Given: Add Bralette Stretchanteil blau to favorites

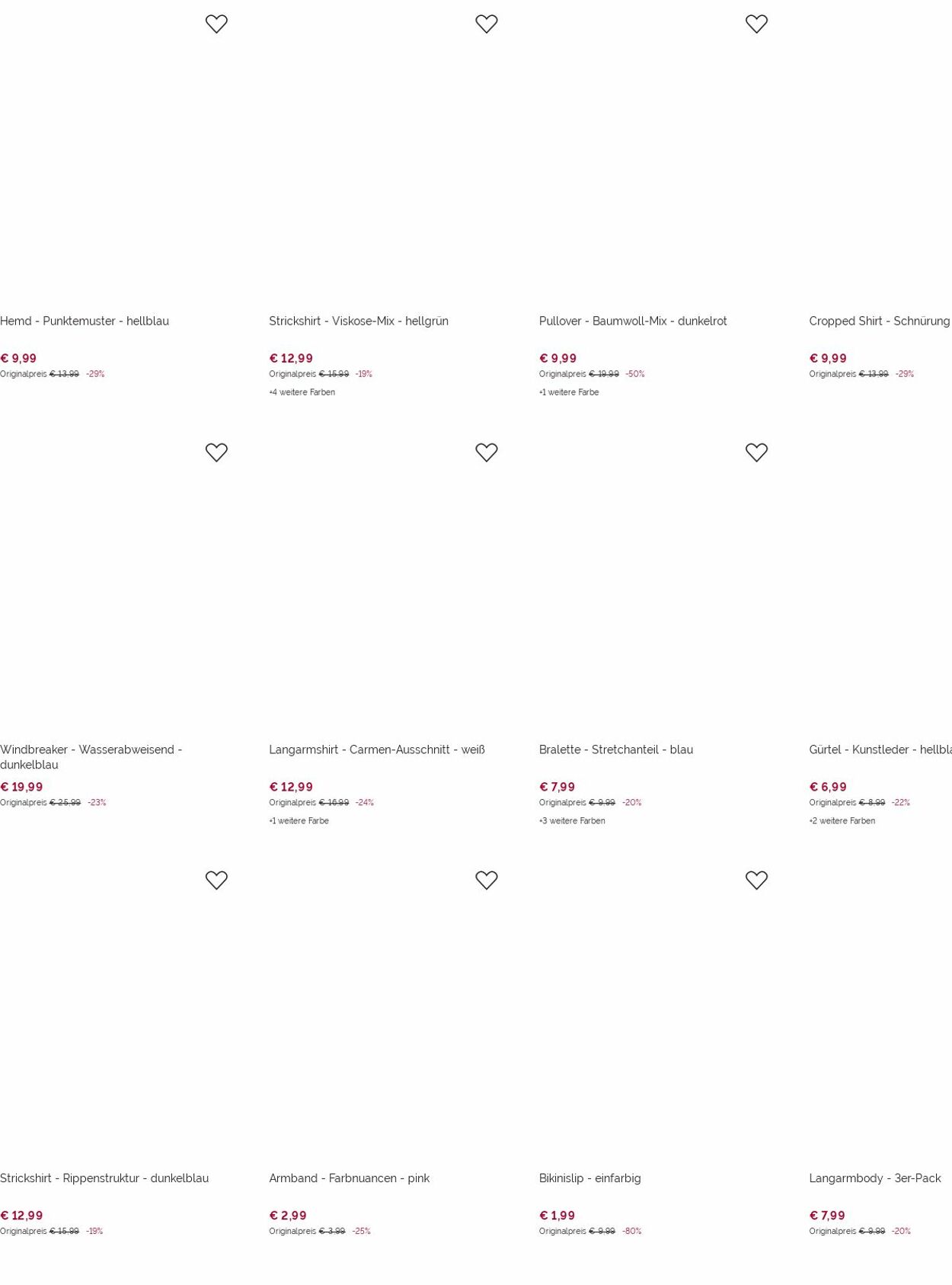Looking at the screenshot, I should click(756, 452).
